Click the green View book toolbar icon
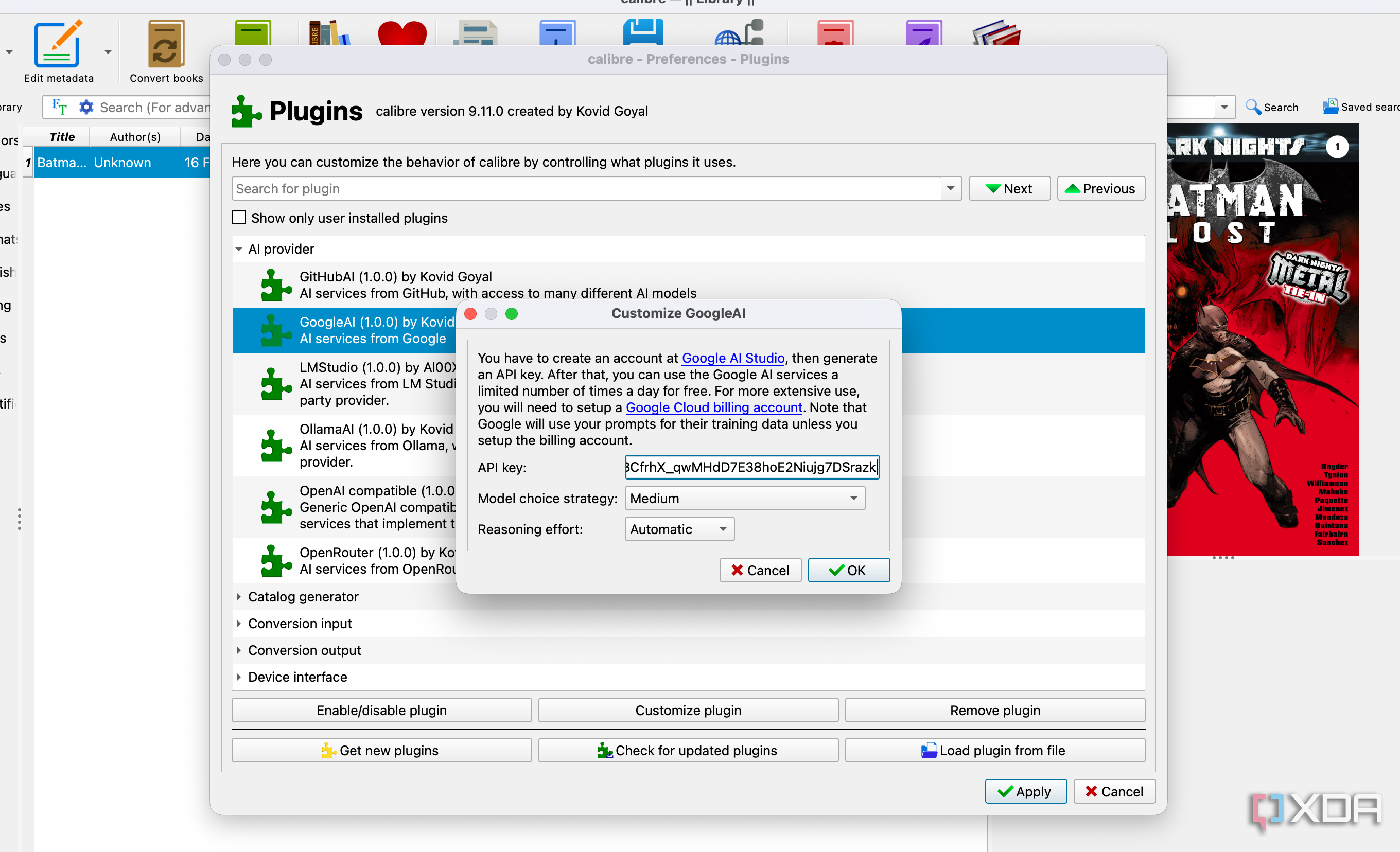Image resolution: width=1400 pixels, height=852 pixels. point(253,32)
